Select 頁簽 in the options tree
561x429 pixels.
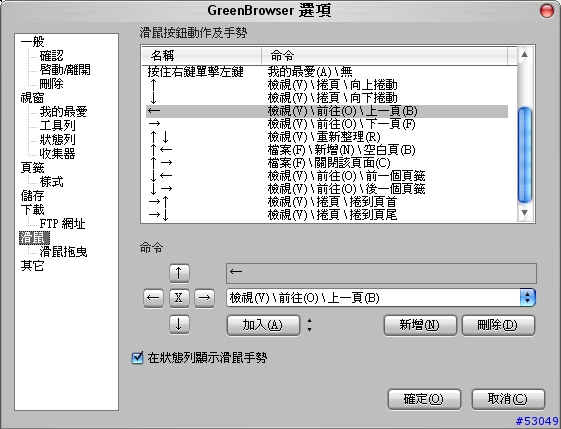(x=33, y=167)
